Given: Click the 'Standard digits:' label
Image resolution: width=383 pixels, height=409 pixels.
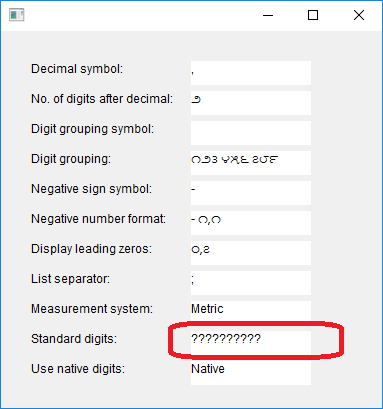Looking at the screenshot, I should [x=74, y=339].
